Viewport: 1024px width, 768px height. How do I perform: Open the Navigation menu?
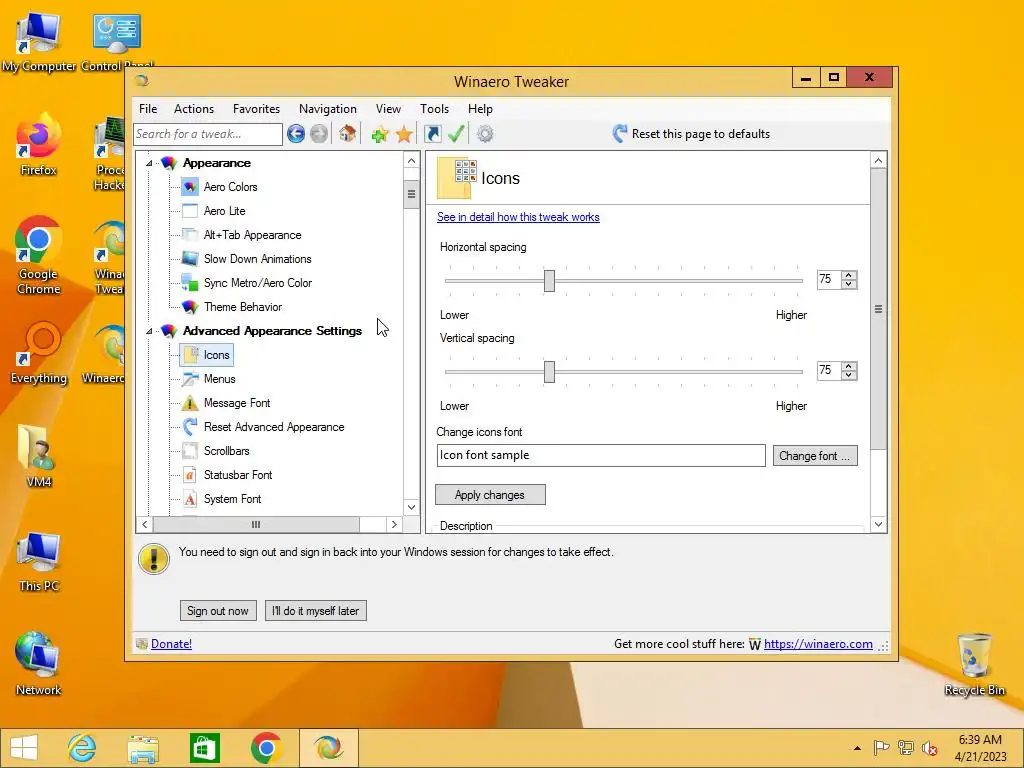point(328,109)
